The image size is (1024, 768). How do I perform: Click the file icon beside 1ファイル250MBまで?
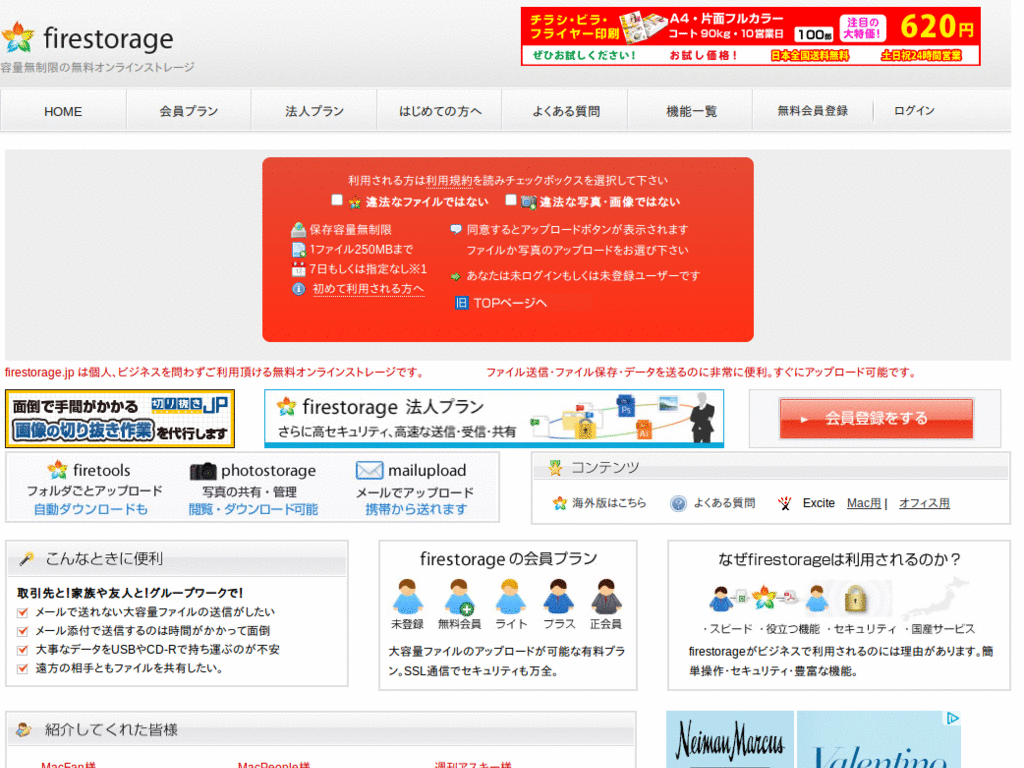pyautogui.click(x=298, y=249)
